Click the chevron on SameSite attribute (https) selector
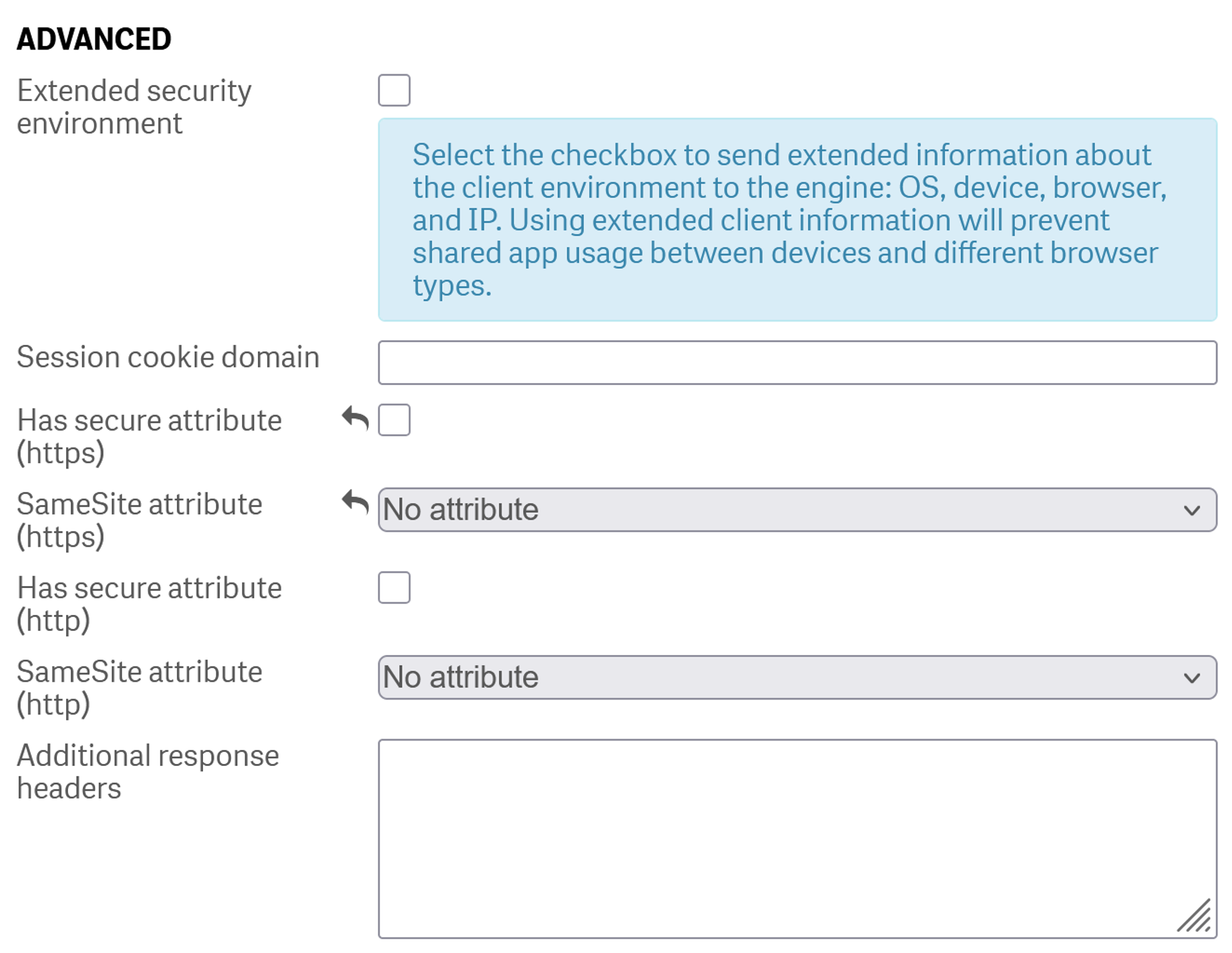The height and width of the screenshot is (953, 1232). click(1193, 509)
